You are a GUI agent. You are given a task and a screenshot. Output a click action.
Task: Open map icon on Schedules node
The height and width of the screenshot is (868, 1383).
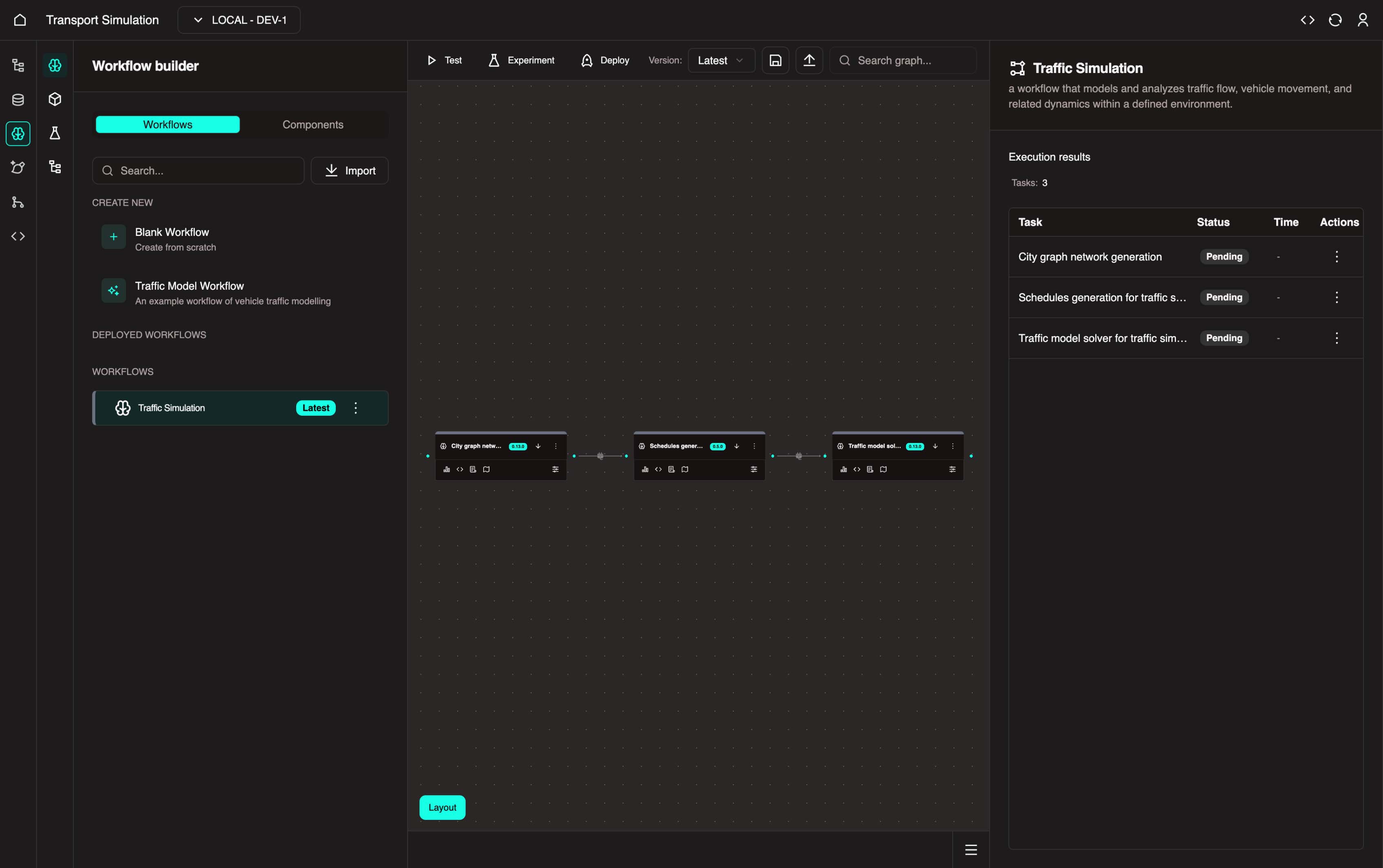click(x=685, y=469)
